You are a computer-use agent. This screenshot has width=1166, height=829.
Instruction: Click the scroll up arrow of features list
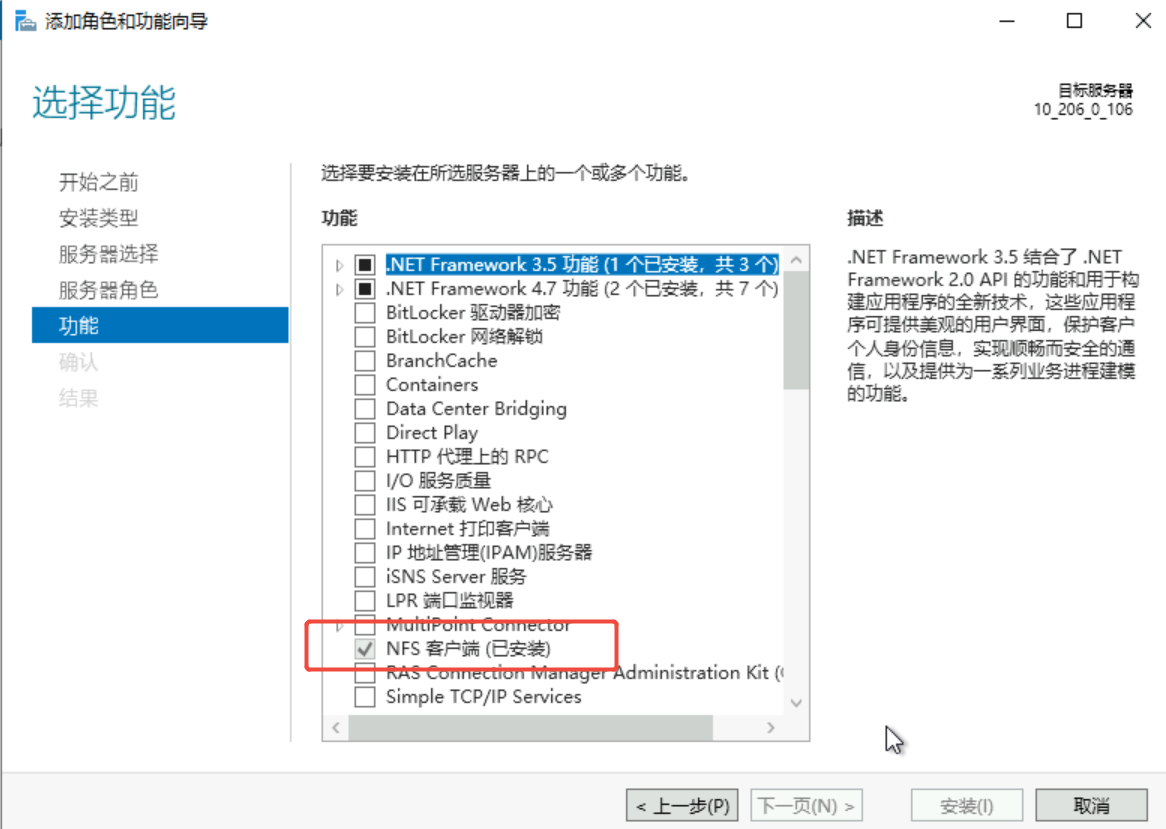(796, 259)
